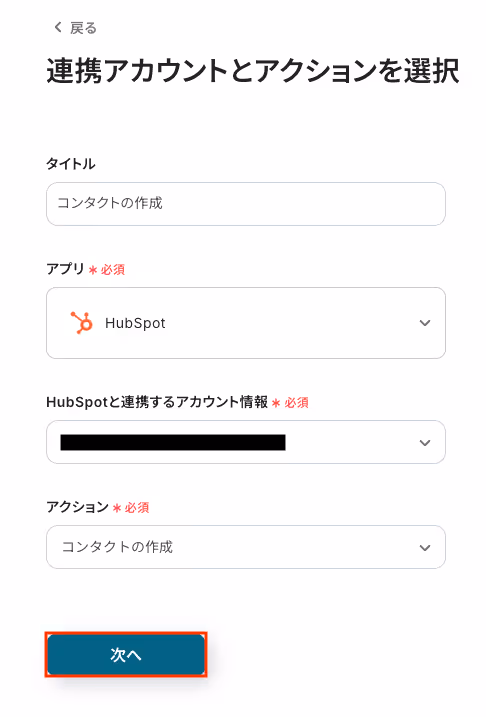Go back via the 戻る link
The width and height of the screenshot is (486, 717).
point(75,28)
